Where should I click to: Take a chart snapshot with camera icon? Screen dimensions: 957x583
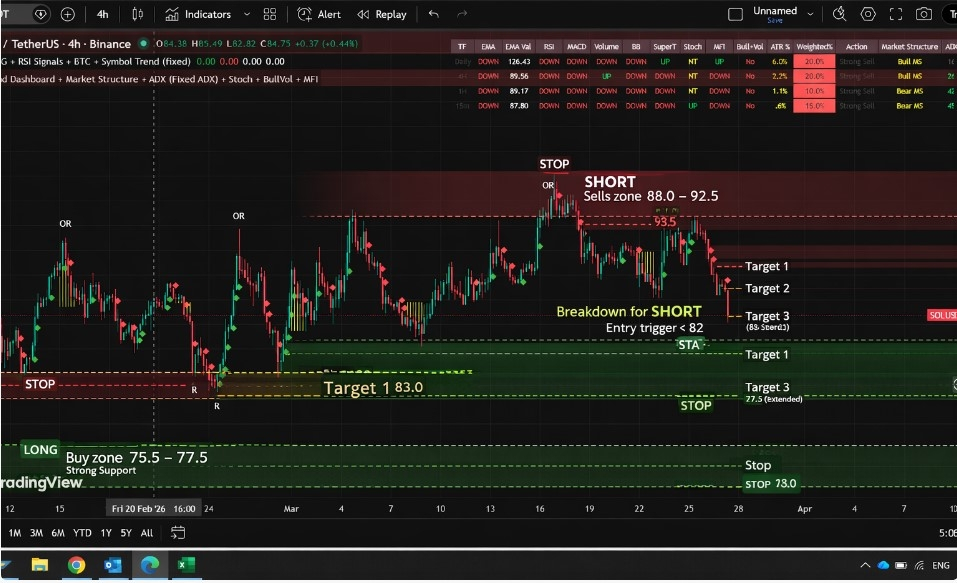tap(924, 14)
